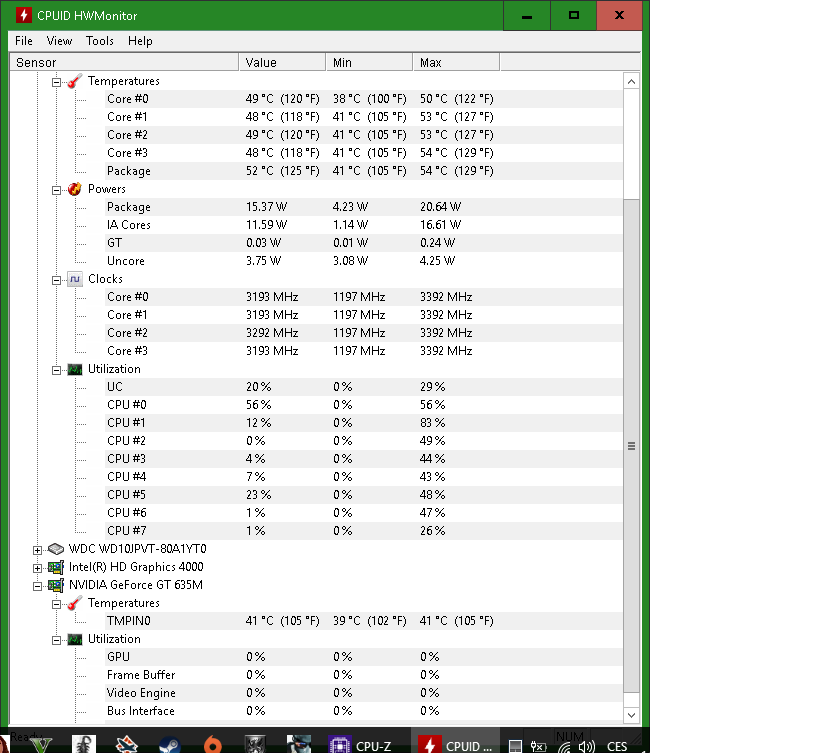Screen dimensions: 816x753
Task: Collapse the Clocks group
Action: (56, 280)
